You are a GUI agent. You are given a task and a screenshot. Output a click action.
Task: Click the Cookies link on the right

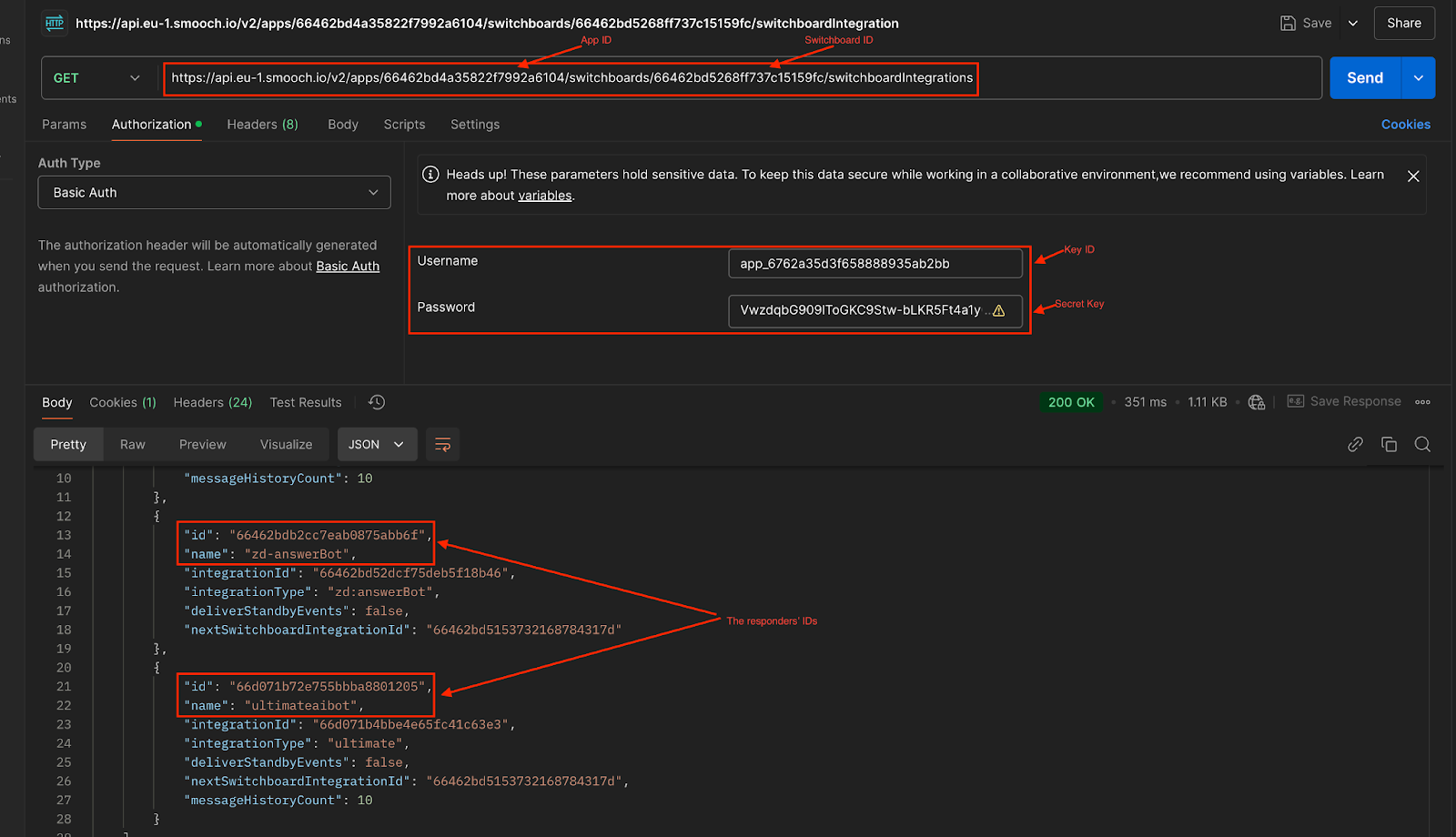tap(1406, 125)
